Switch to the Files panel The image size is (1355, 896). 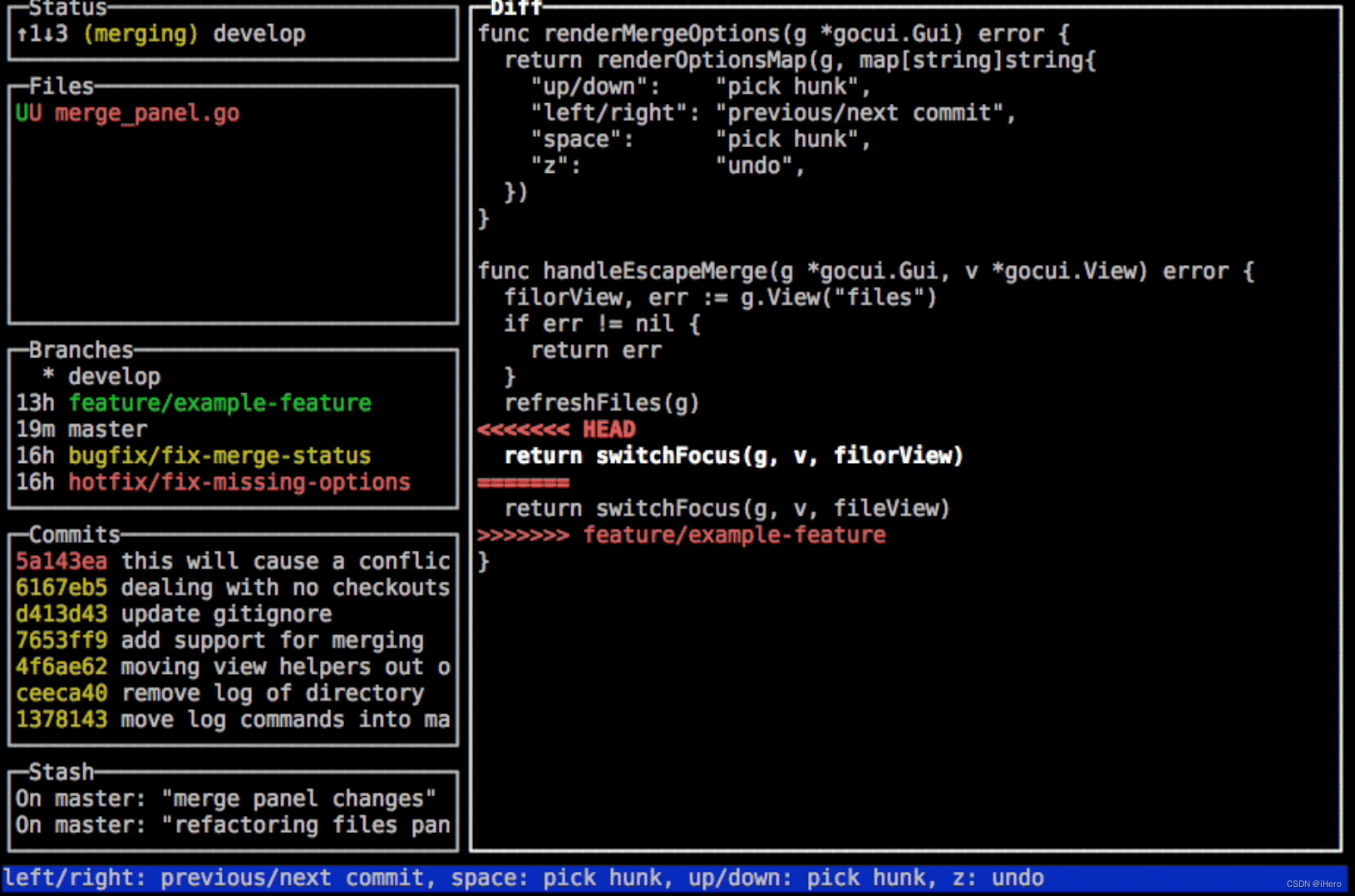pos(61,85)
